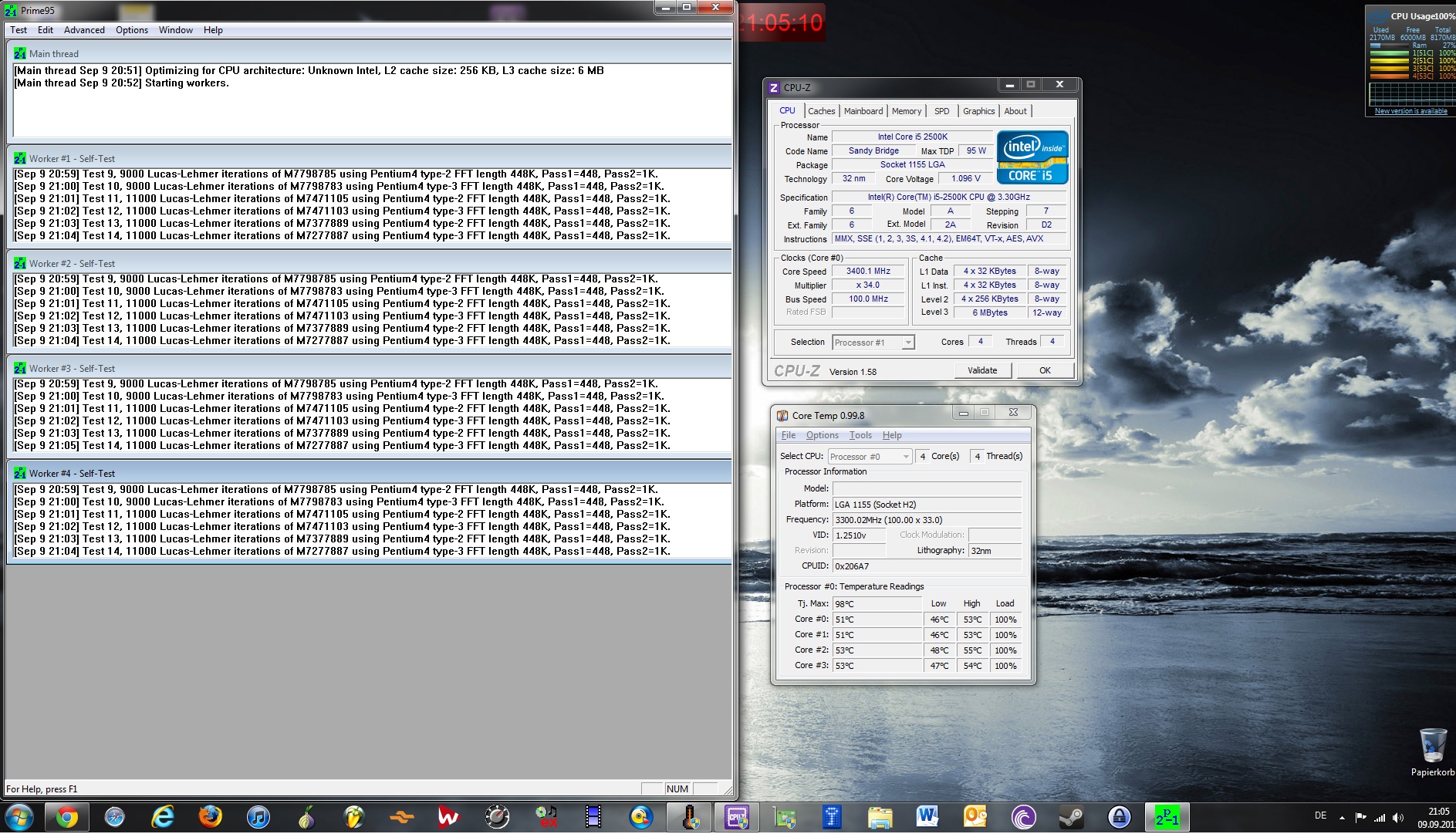Click the Prime95 taskbar icon
Image resolution: width=1456 pixels, height=834 pixels.
[x=1167, y=816]
